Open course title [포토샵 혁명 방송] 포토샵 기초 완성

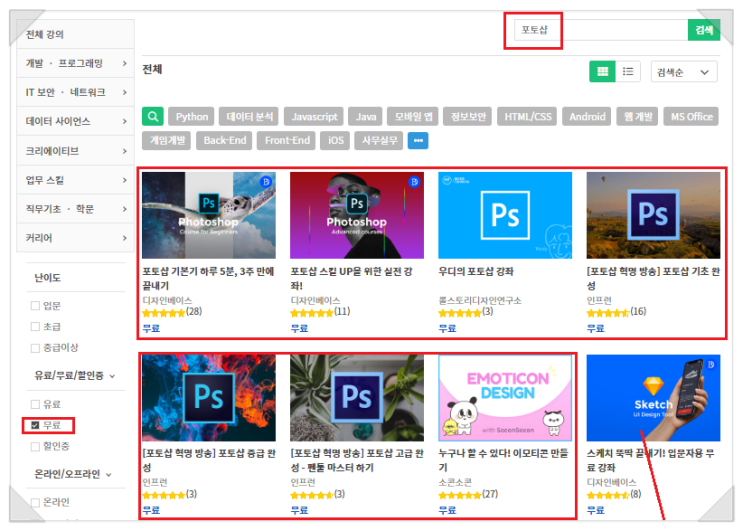pyautogui.click(x=653, y=279)
